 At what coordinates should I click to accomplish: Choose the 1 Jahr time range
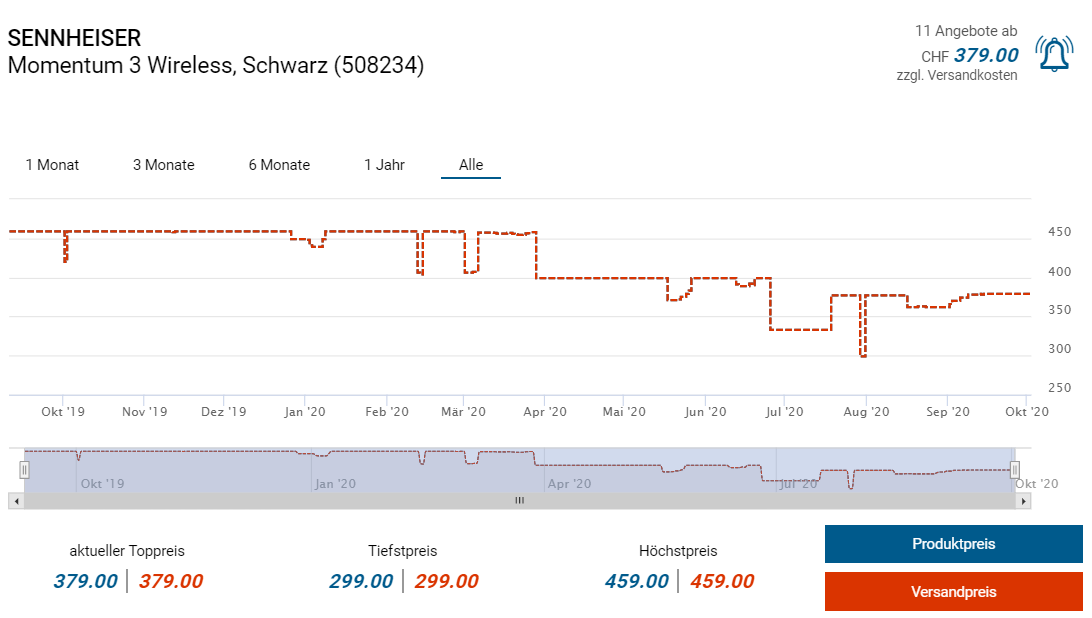[x=384, y=165]
